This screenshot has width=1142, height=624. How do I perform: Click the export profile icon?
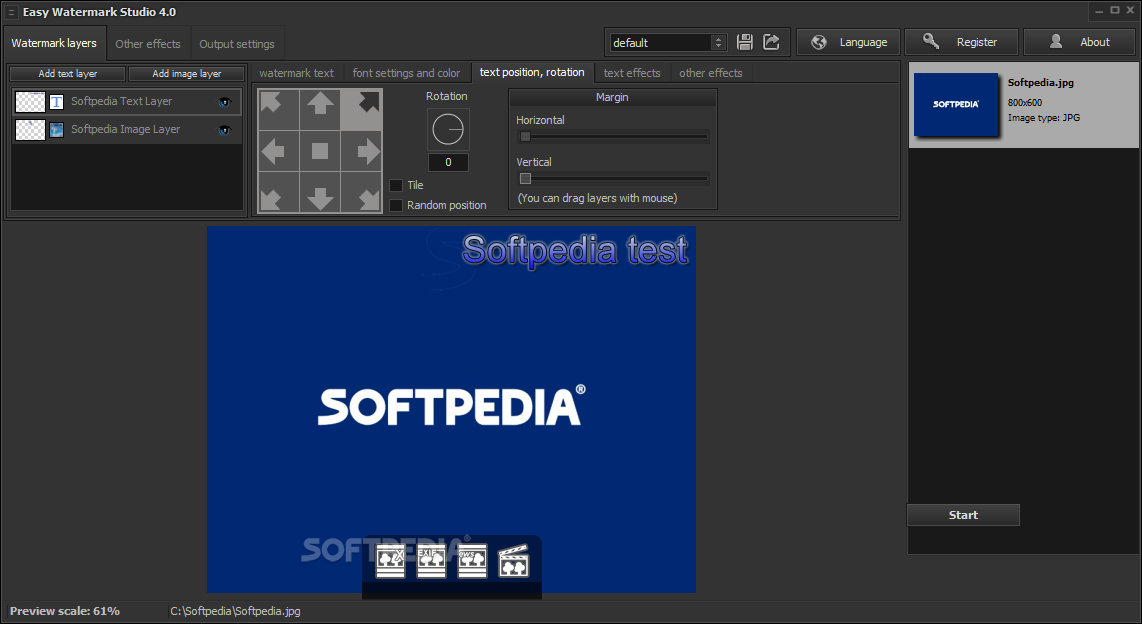(771, 42)
